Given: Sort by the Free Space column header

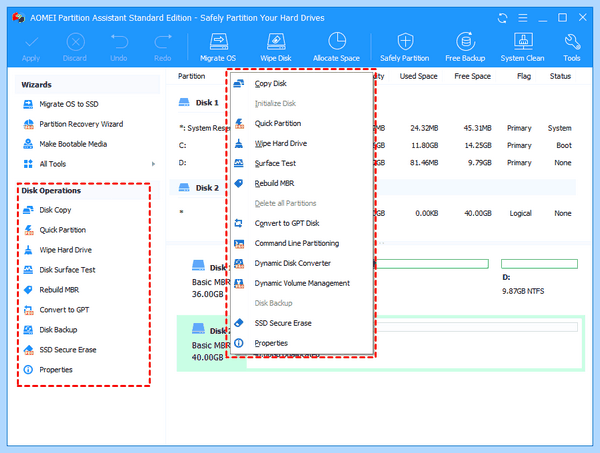Looking at the screenshot, I should (473, 76).
